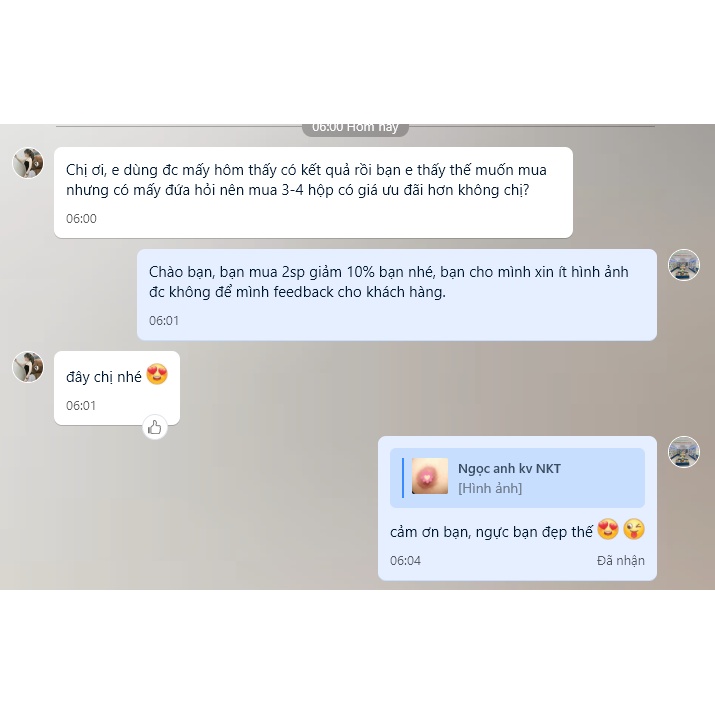Click the "Đã nhận" delivery status

[621, 560]
